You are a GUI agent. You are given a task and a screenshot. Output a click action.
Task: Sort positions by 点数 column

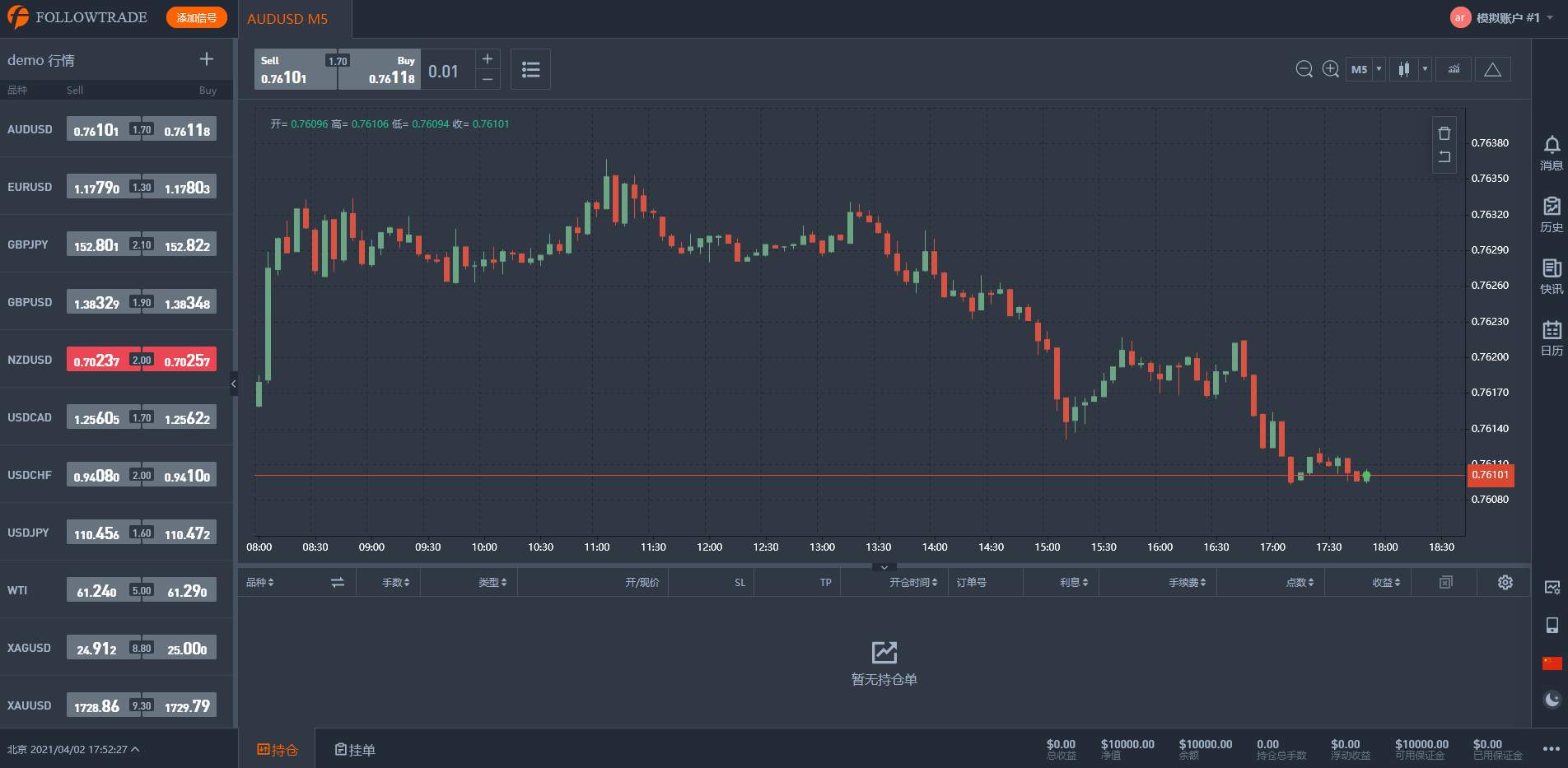tap(1300, 582)
